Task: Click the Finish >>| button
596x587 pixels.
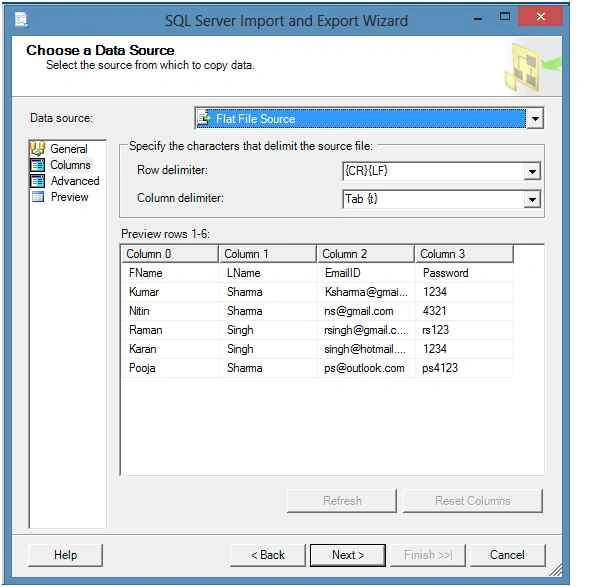Action: coord(428,555)
